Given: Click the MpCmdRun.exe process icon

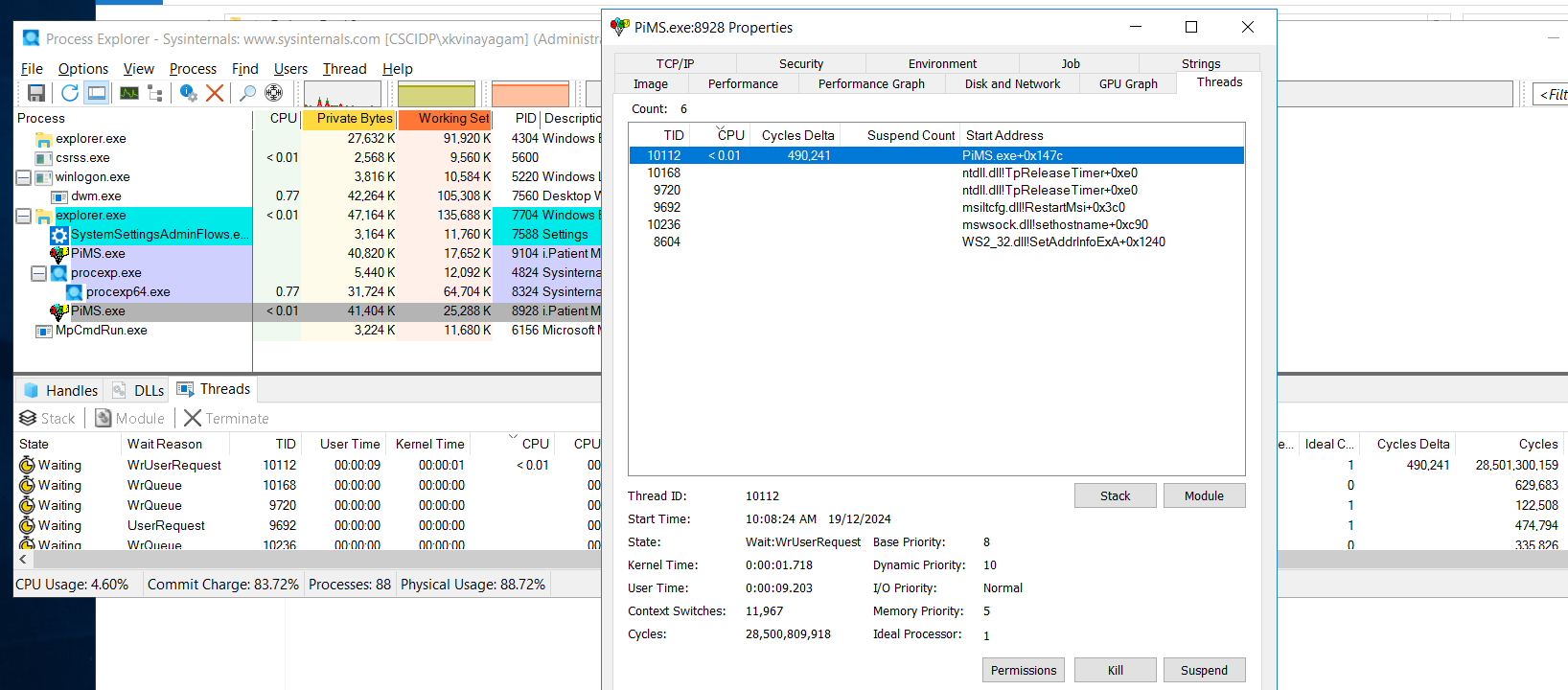Looking at the screenshot, I should (x=43, y=331).
